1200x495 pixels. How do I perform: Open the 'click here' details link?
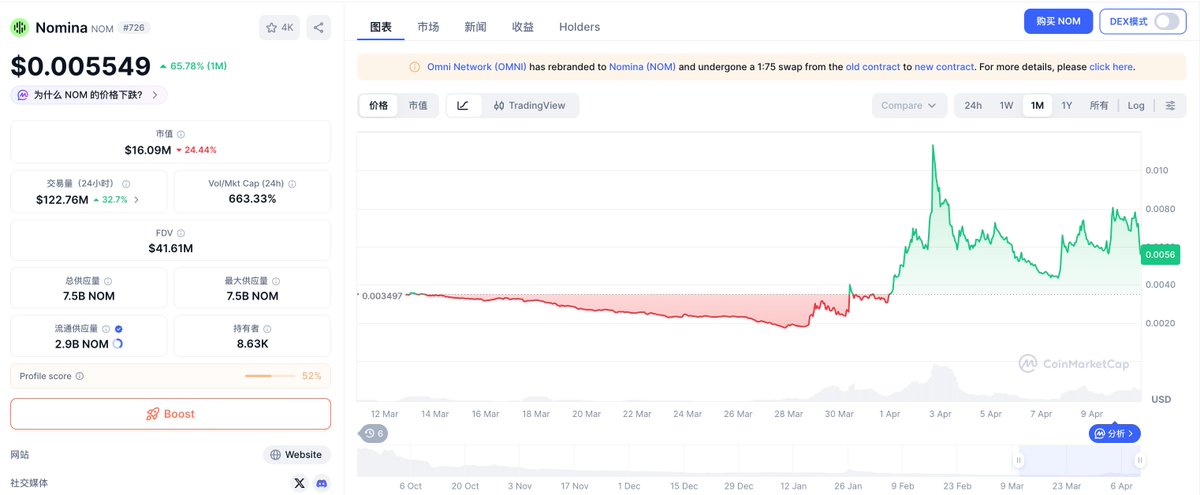click(x=1111, y=67)
